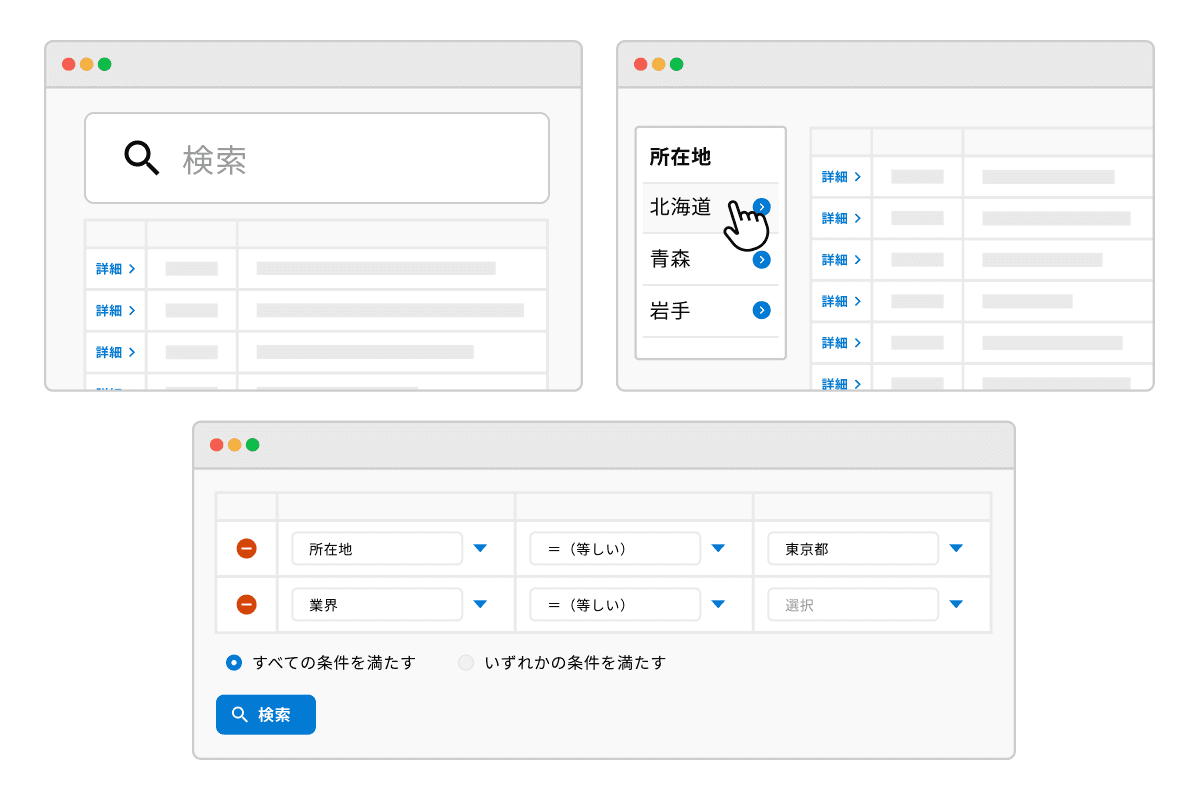Open the 東京都 value dropdown
This screenshot has height=800, width=1200.
[956, 548]
